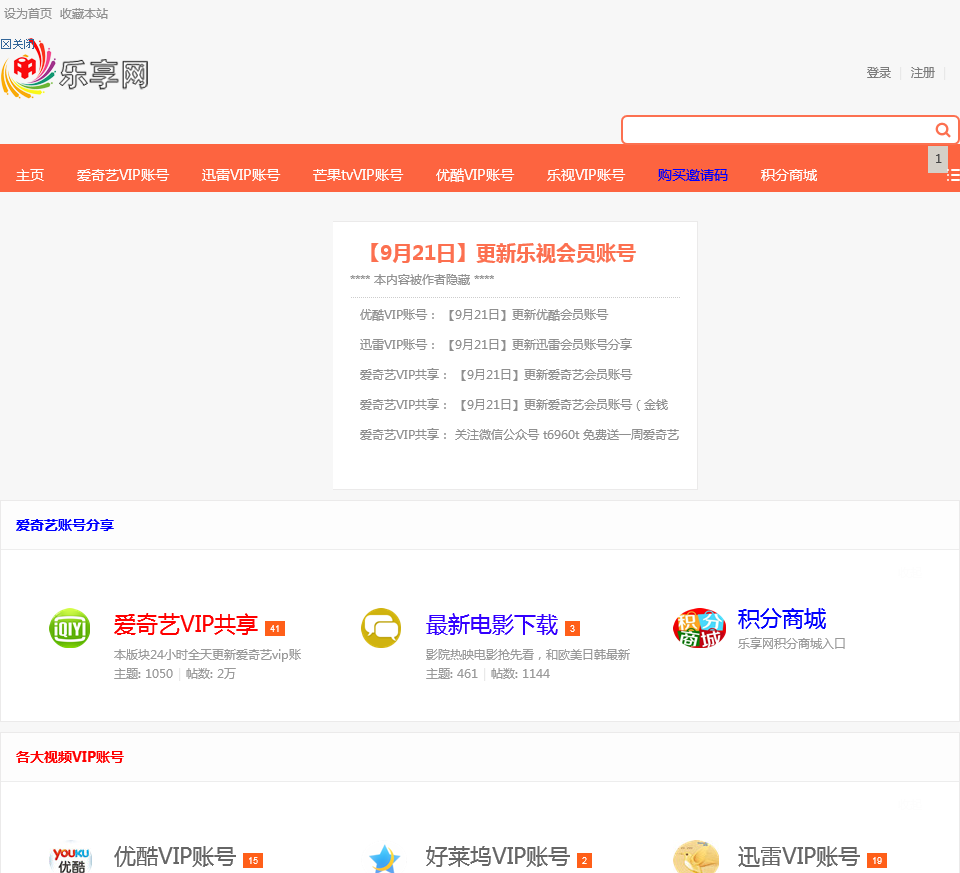Viewport: 960px width, 873px height.
Task: Click the 乐享网 site logo
Action: (x=75, y=71)
